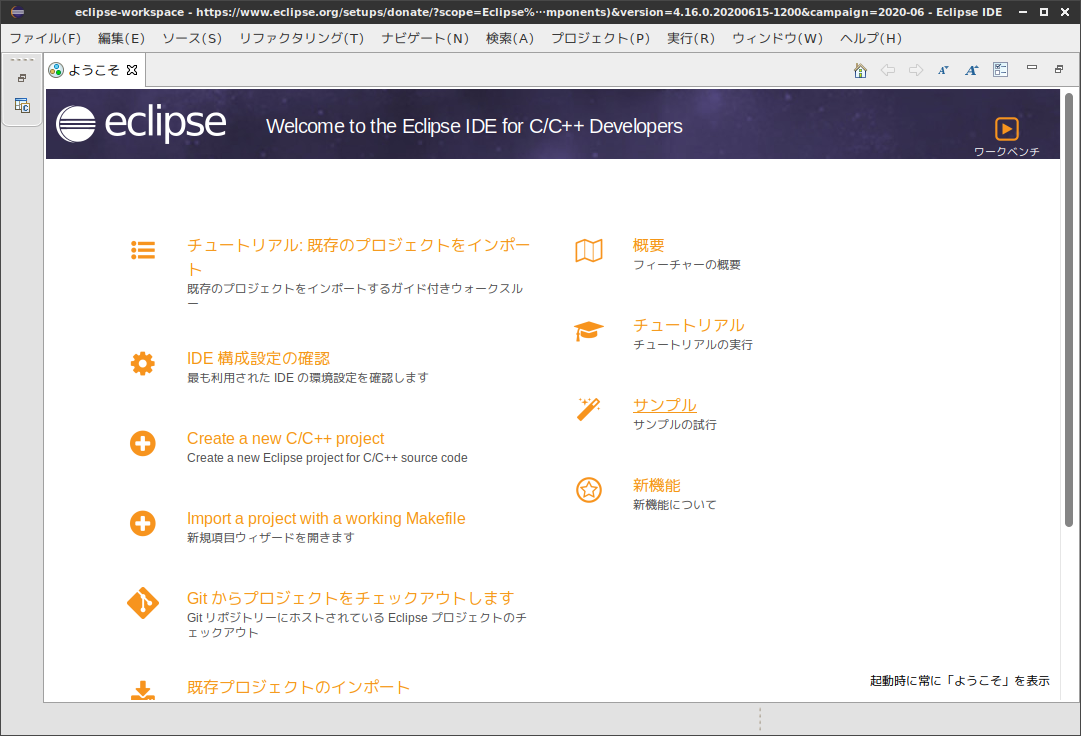Minimize the Eclipse IDE window
The image size is (1081, 736).
[x=1022, y=12]
